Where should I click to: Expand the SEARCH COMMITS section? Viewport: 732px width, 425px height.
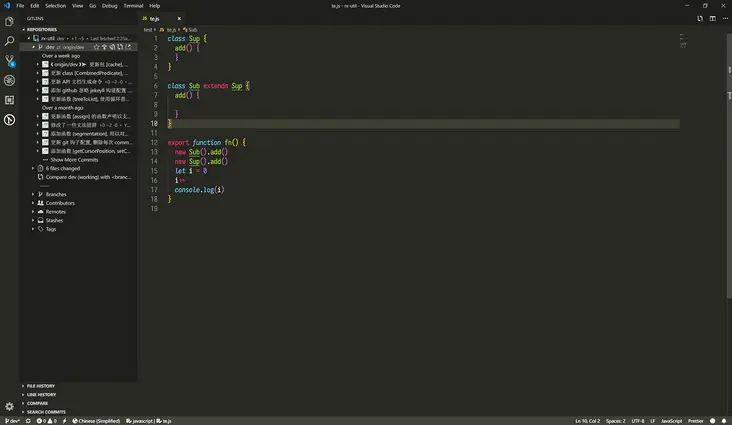click(46, 412)
